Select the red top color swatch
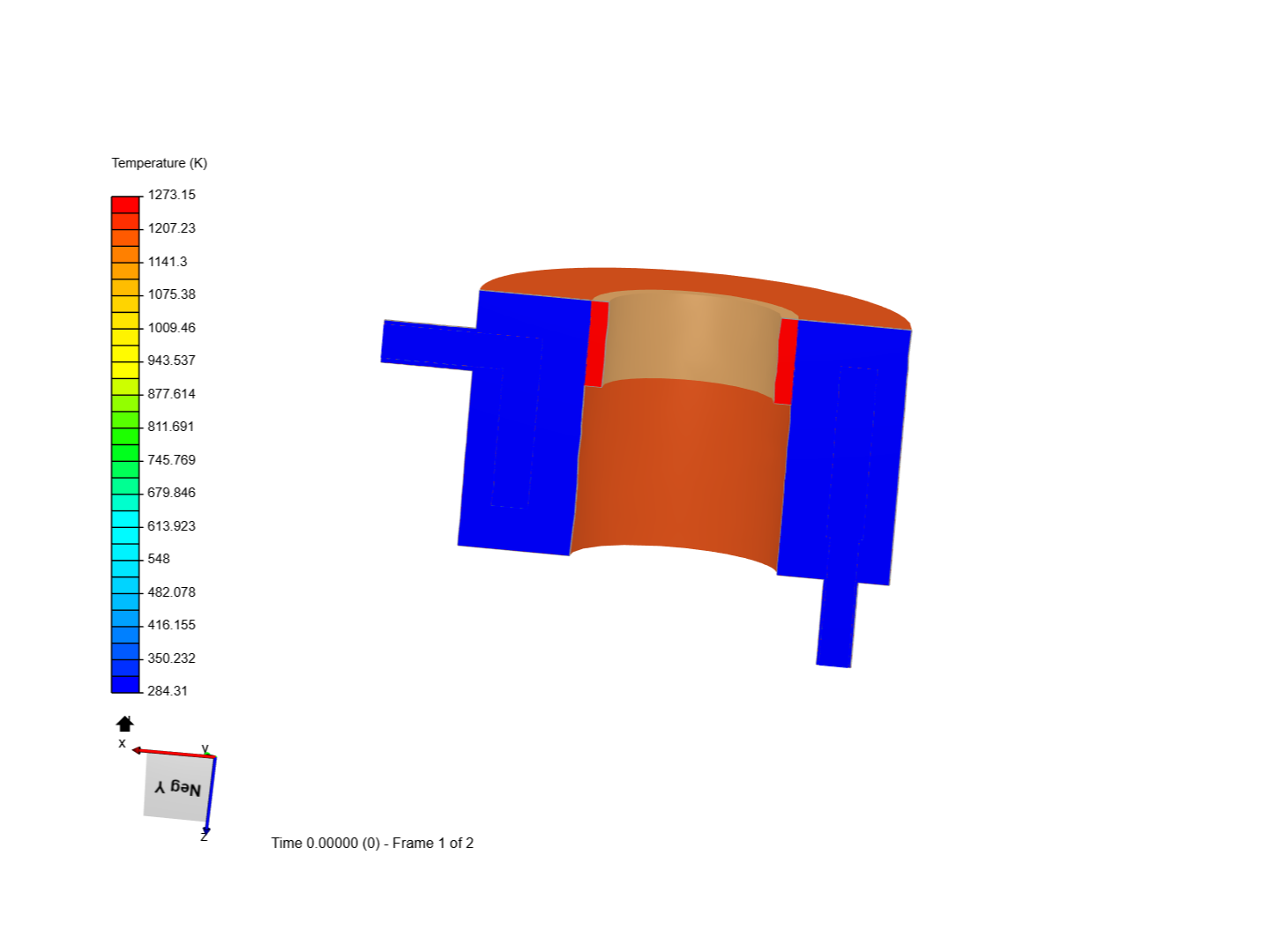1270x952 pixels. pos(123,203)
